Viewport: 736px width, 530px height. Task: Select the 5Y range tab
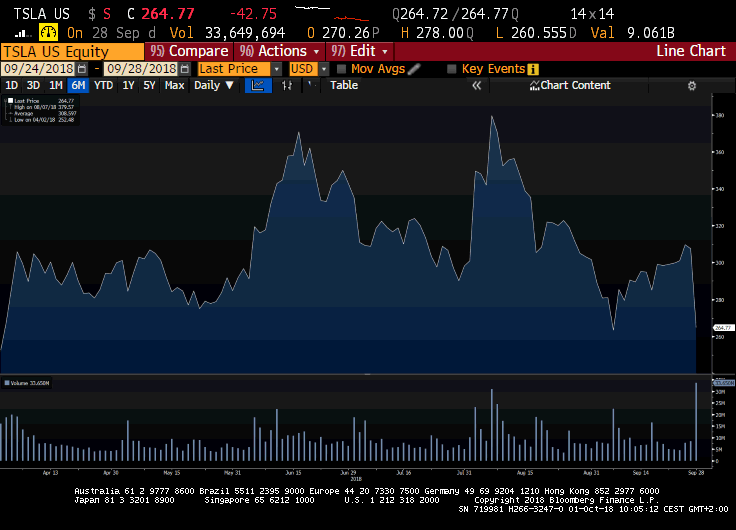click(149, 85)
